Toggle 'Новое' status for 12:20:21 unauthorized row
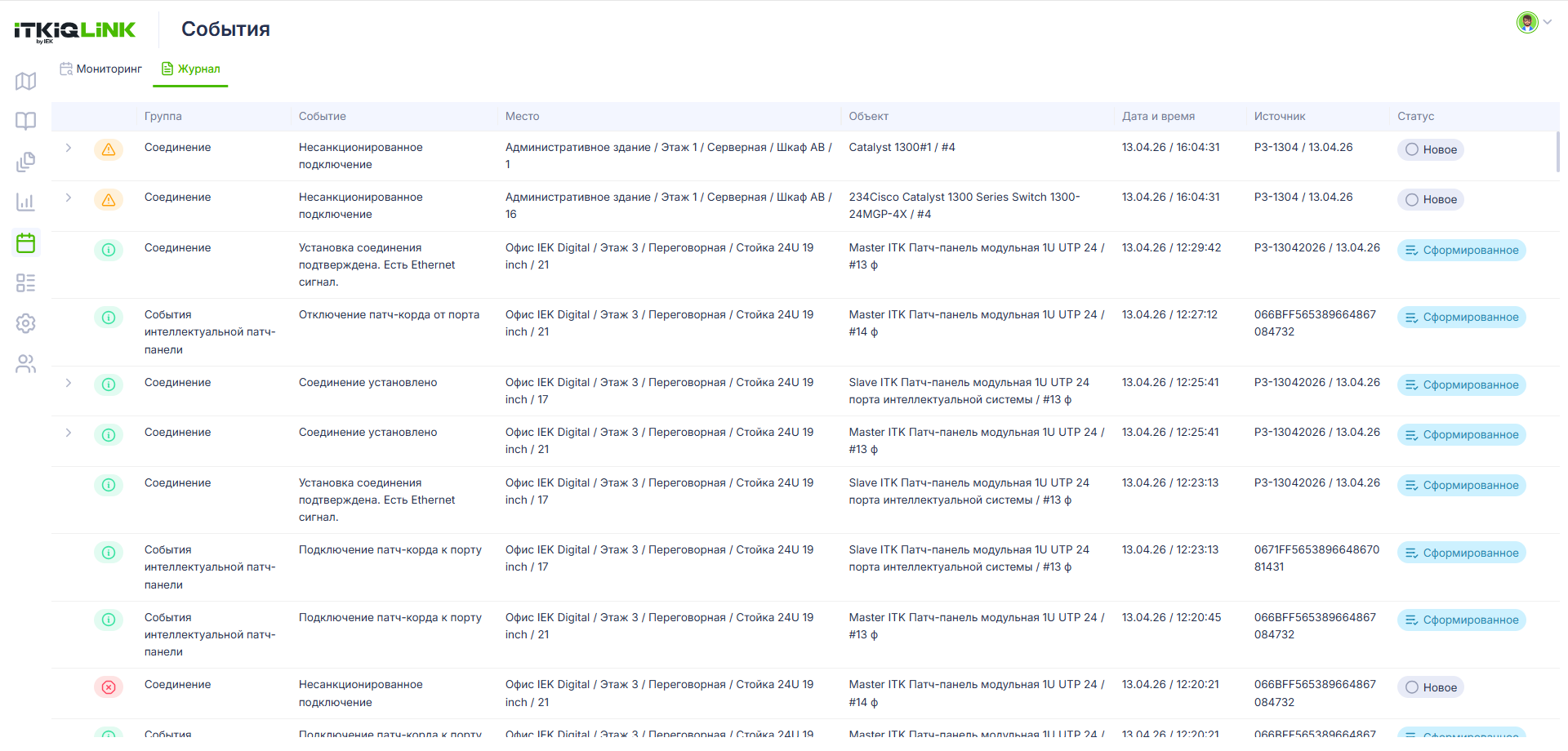This screenshot has height=751, width=1568. tap(1431, 687)
